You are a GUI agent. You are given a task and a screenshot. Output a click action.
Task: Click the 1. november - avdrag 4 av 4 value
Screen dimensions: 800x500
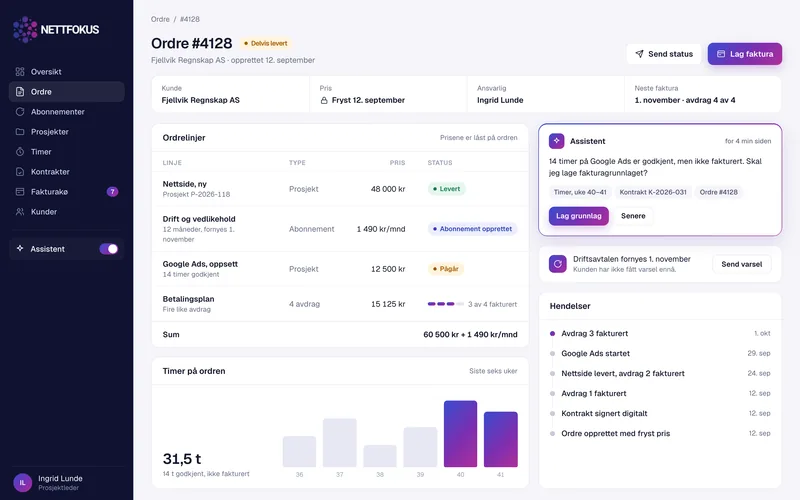click(685, 100)
